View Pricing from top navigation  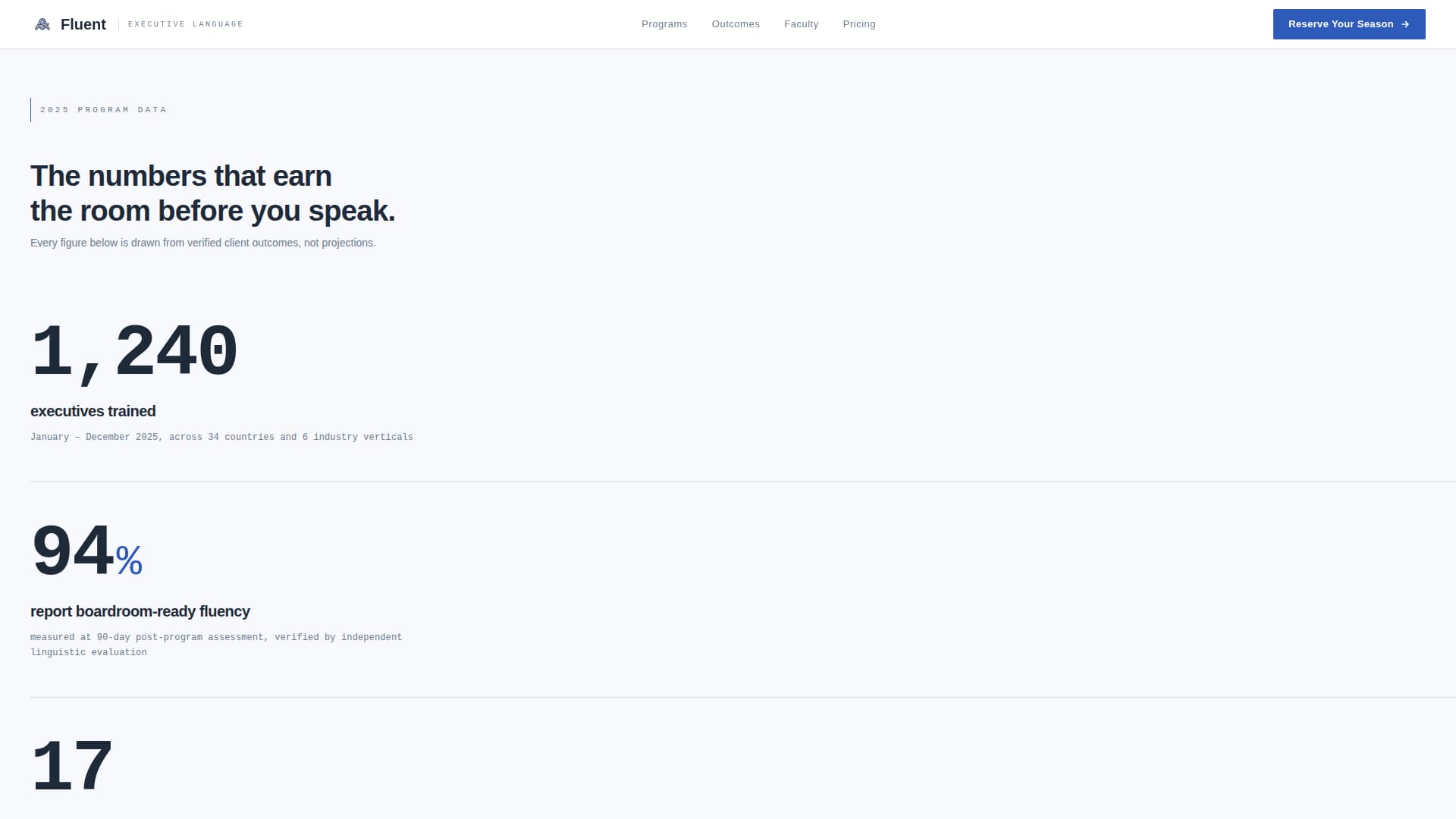click(x=859, y=24)
